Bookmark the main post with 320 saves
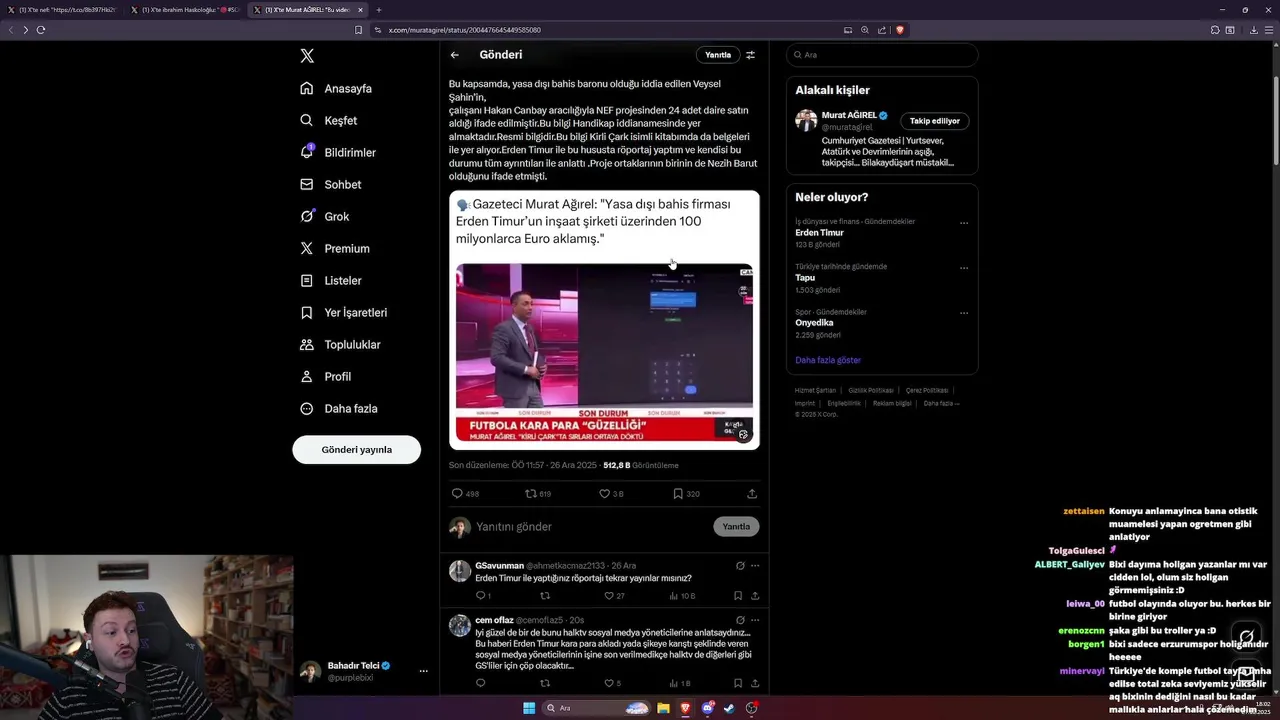1280x720 pixels. (678, 494)
